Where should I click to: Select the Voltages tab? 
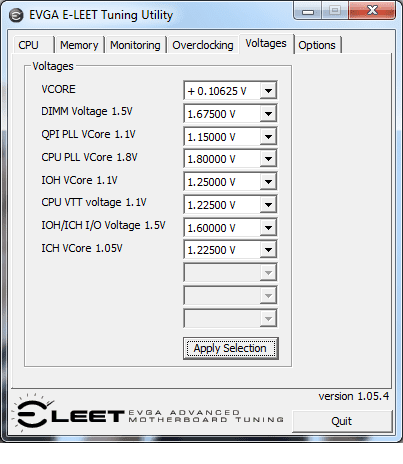266,44
